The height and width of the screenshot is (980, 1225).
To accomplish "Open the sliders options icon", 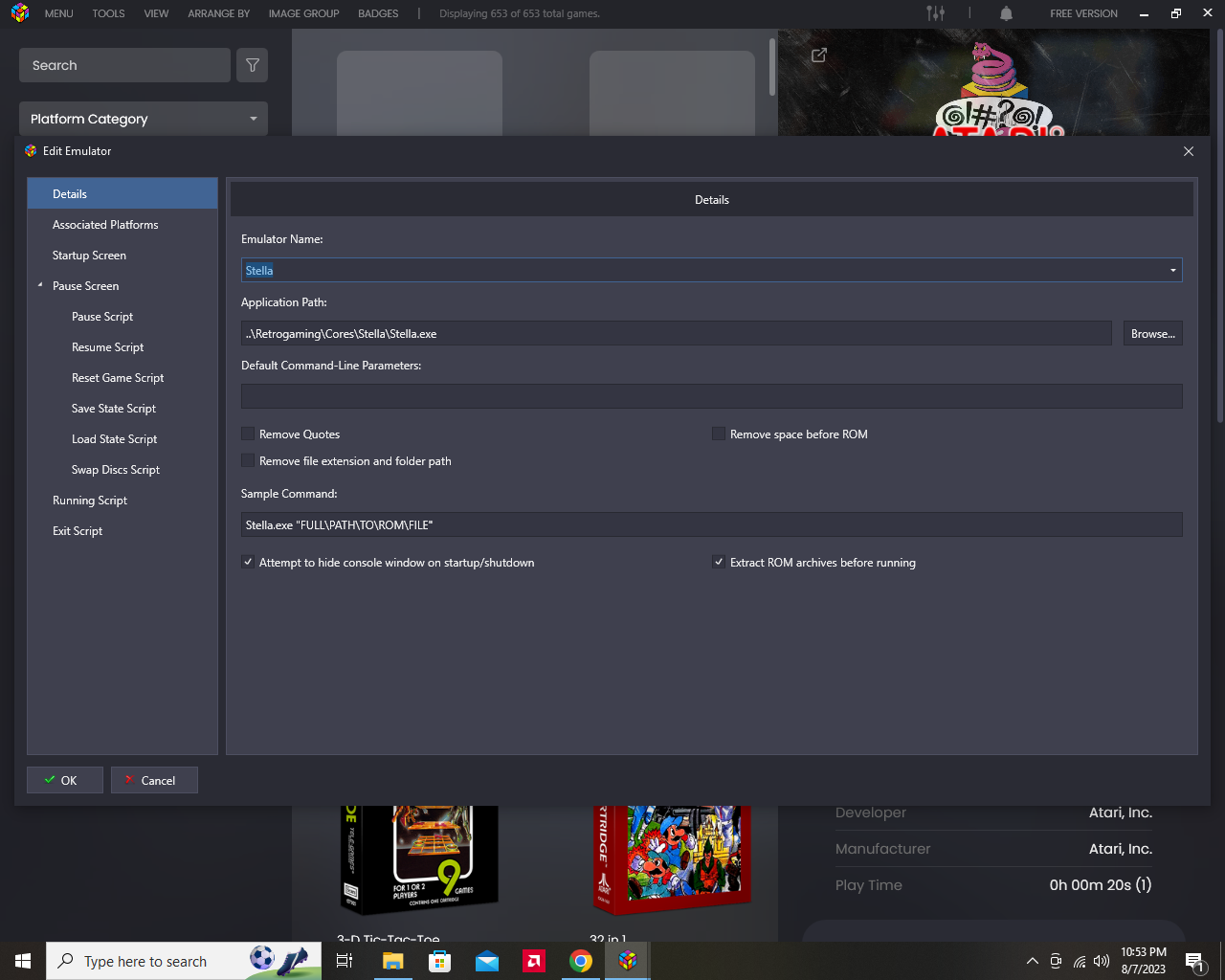I will pos(936,13).
